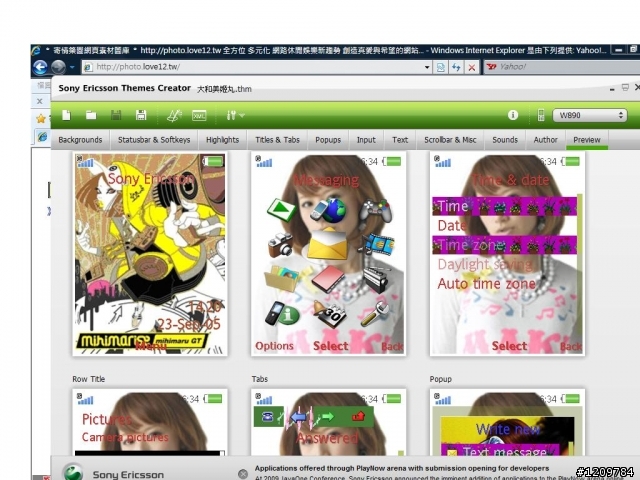Open a theme with the folder icon
The height and width of the screenshot is (480, 640).
91,116
